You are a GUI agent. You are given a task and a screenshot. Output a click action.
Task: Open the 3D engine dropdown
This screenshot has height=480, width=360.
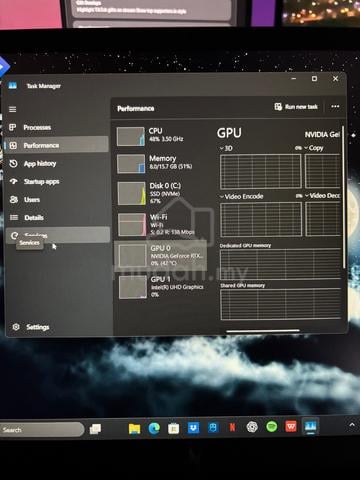[x=226, y=148]
